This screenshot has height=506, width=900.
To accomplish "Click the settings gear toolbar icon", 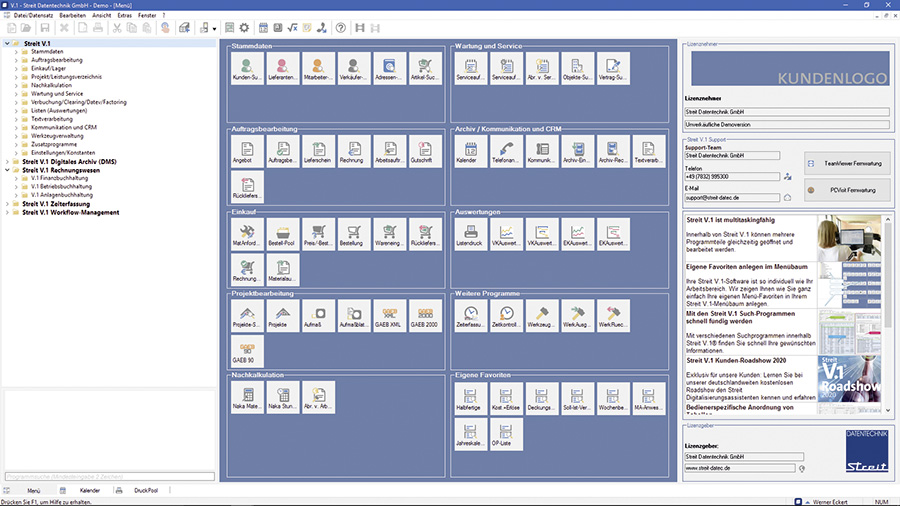I will click(x=245, y=28).
